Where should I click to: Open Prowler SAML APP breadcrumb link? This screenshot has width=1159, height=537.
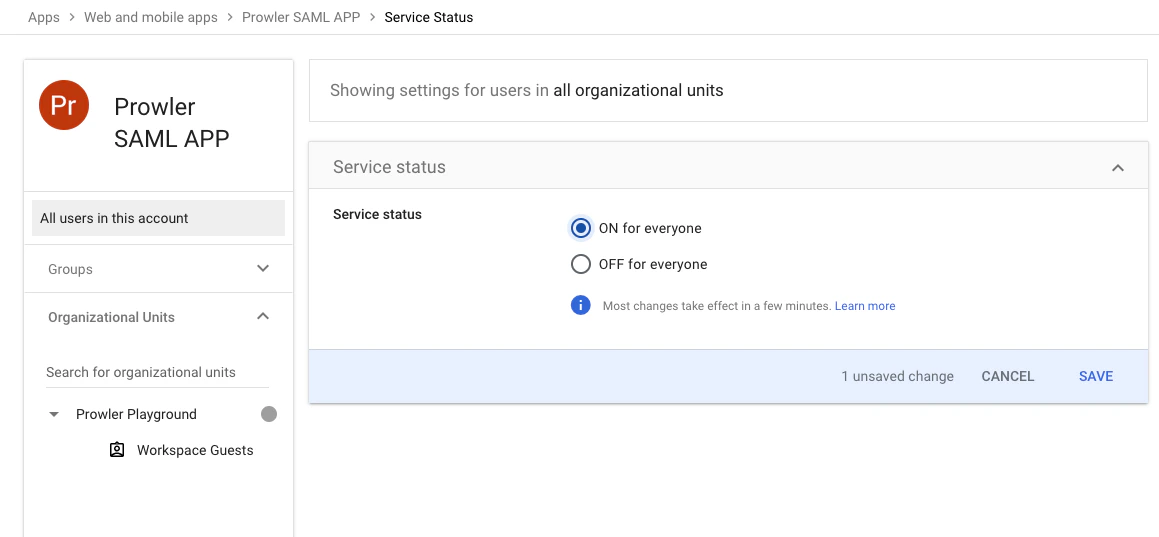coord(301,17)
